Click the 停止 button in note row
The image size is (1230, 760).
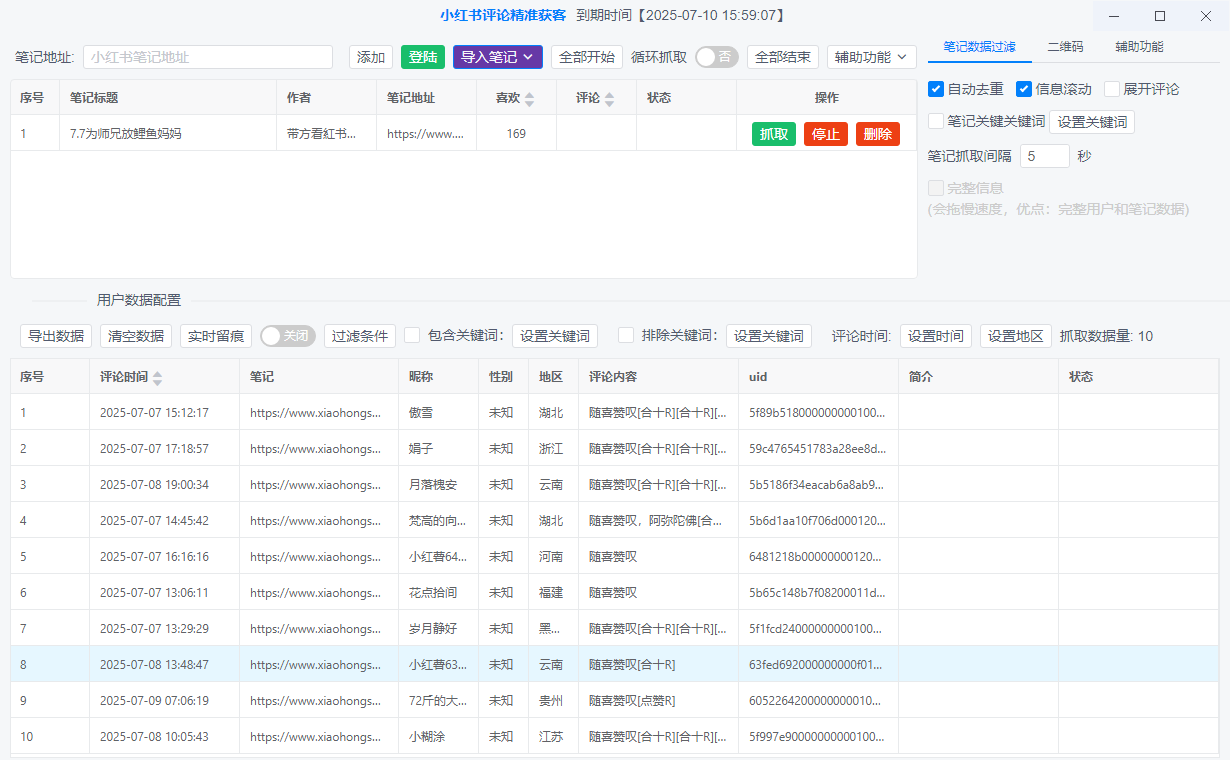pos(826,134)
